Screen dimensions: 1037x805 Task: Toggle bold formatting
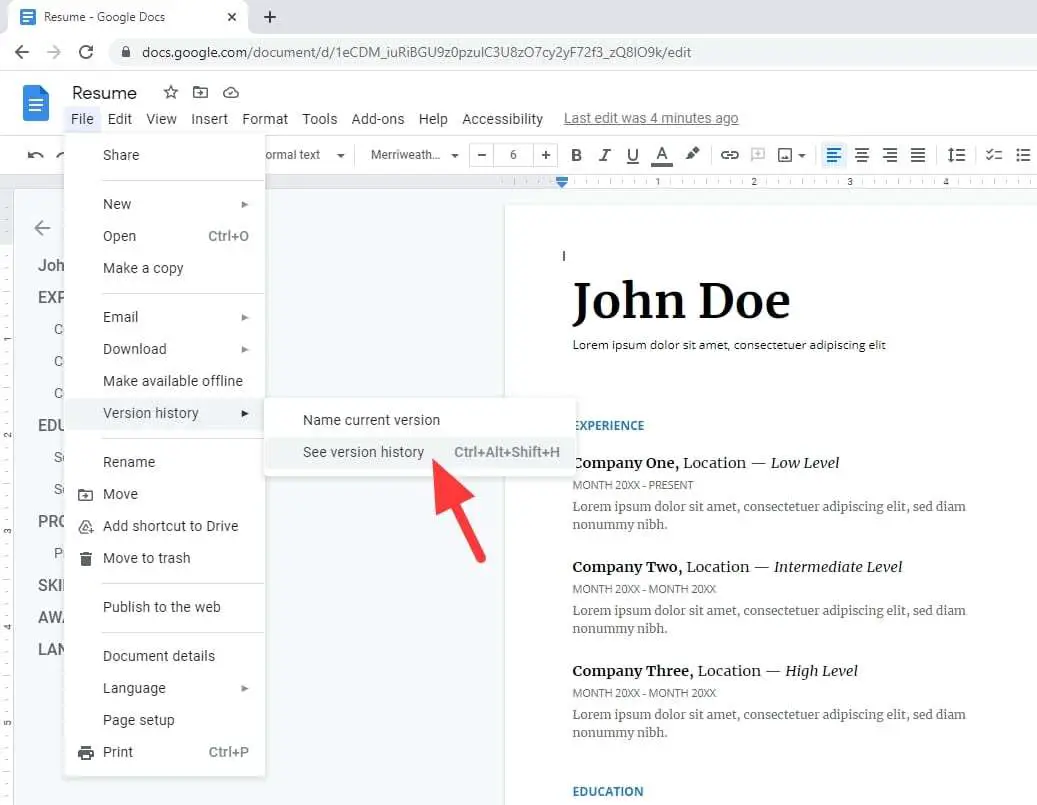(575, 155)
